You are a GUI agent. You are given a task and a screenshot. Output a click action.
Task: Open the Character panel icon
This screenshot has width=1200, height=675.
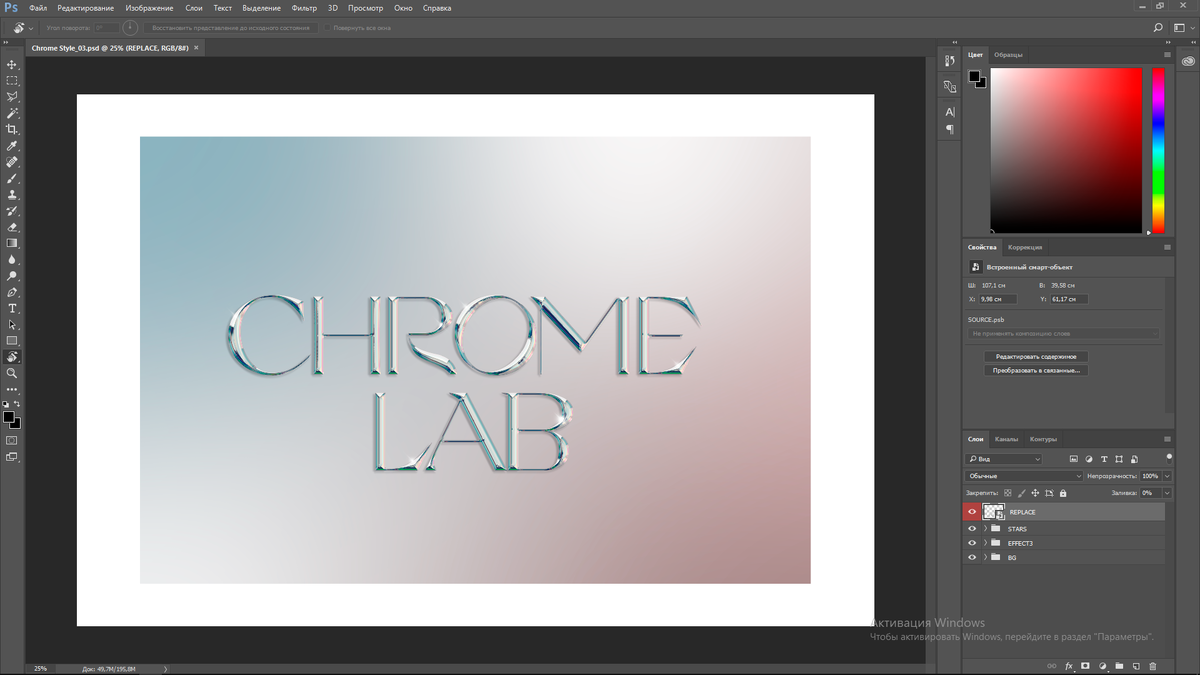click(x=949, y=112)
